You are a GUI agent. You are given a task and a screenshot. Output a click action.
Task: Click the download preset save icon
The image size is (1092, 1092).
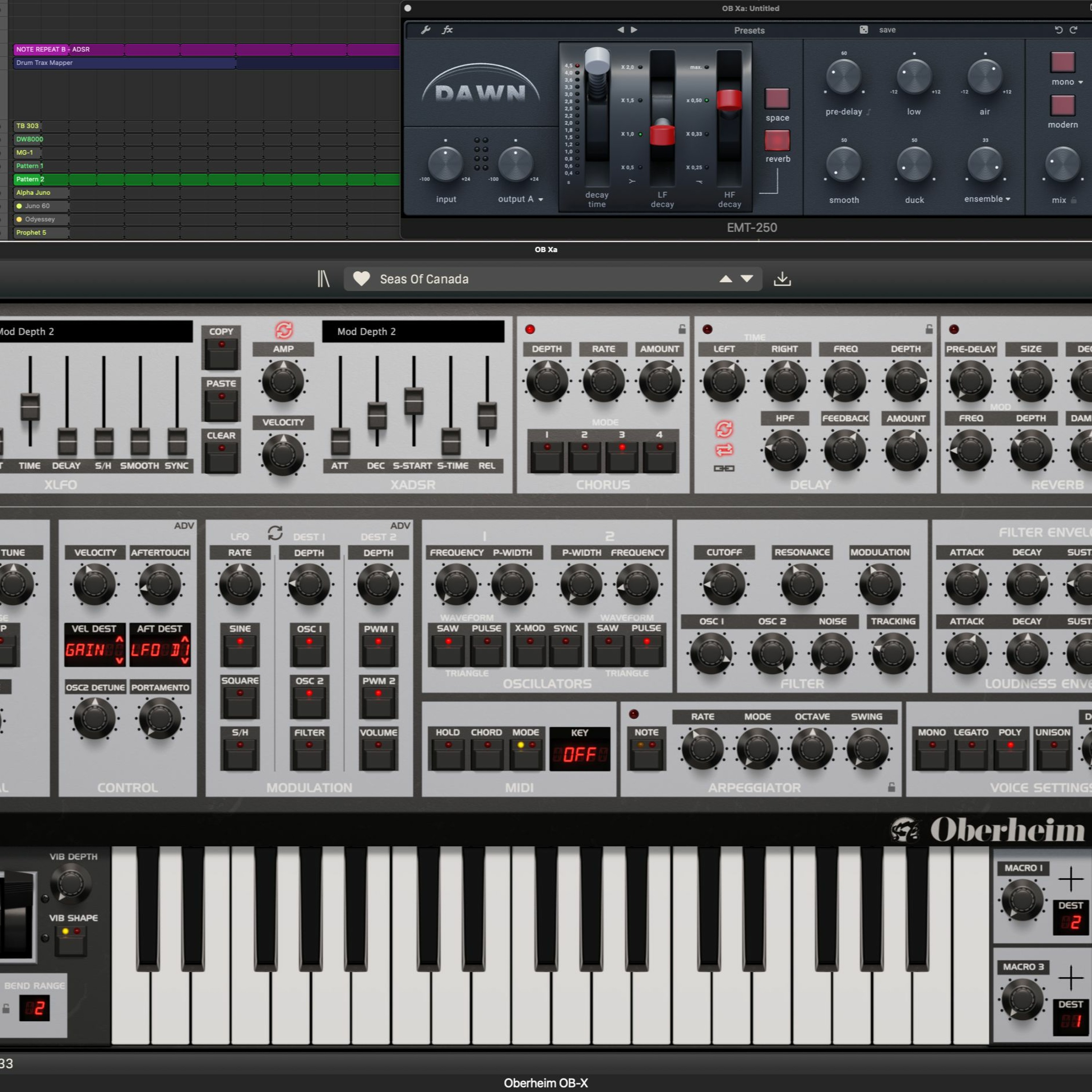pos(782,279)
